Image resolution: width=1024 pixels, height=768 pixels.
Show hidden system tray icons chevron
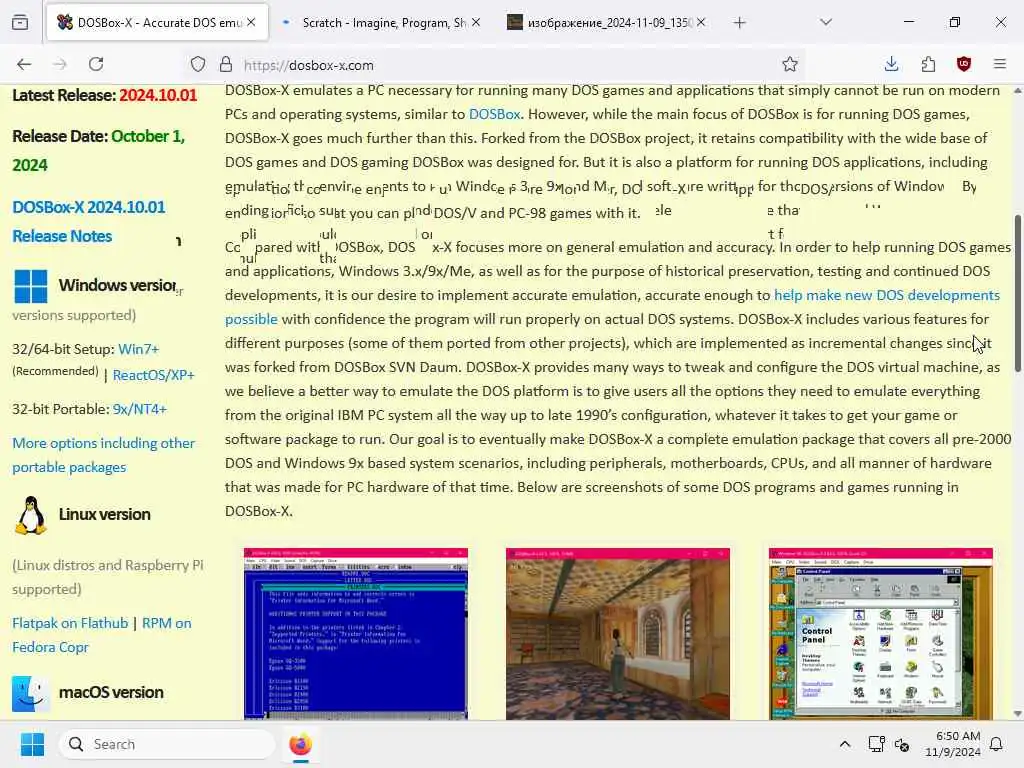pyautogui.click(x=844, y=744)
